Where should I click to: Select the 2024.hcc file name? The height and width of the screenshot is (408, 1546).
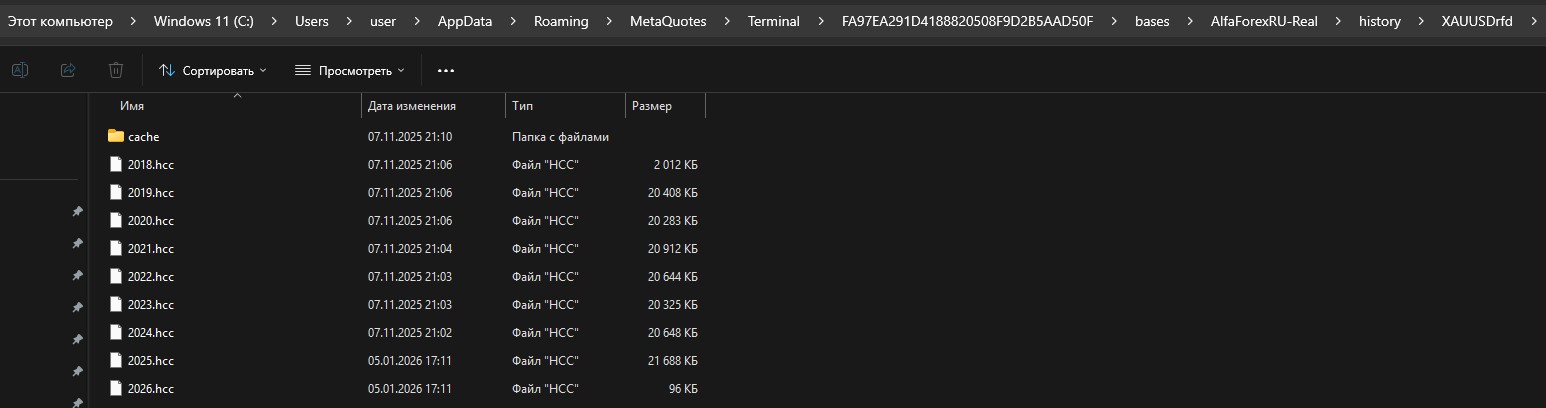(151, 332)
